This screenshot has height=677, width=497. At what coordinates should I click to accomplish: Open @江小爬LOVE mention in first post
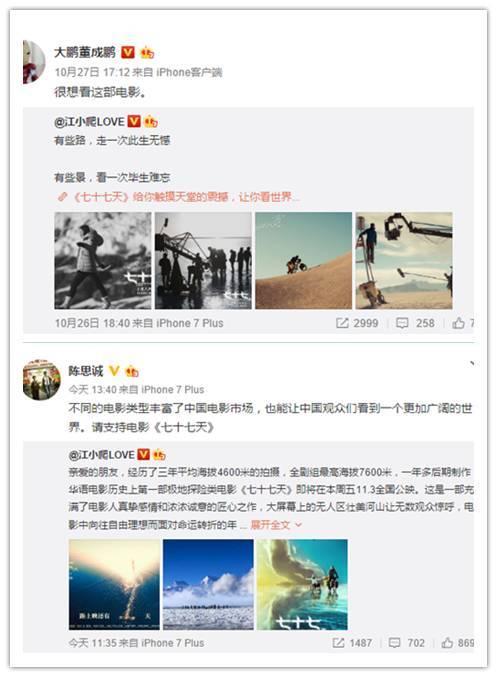click(89, 122)
